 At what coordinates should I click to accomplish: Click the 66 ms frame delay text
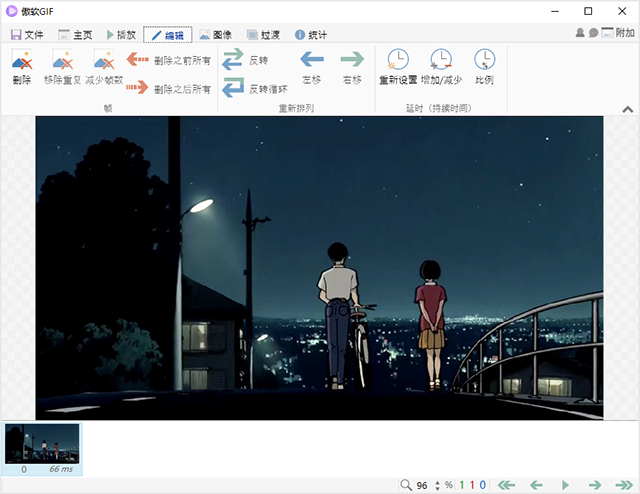point(61,470)
